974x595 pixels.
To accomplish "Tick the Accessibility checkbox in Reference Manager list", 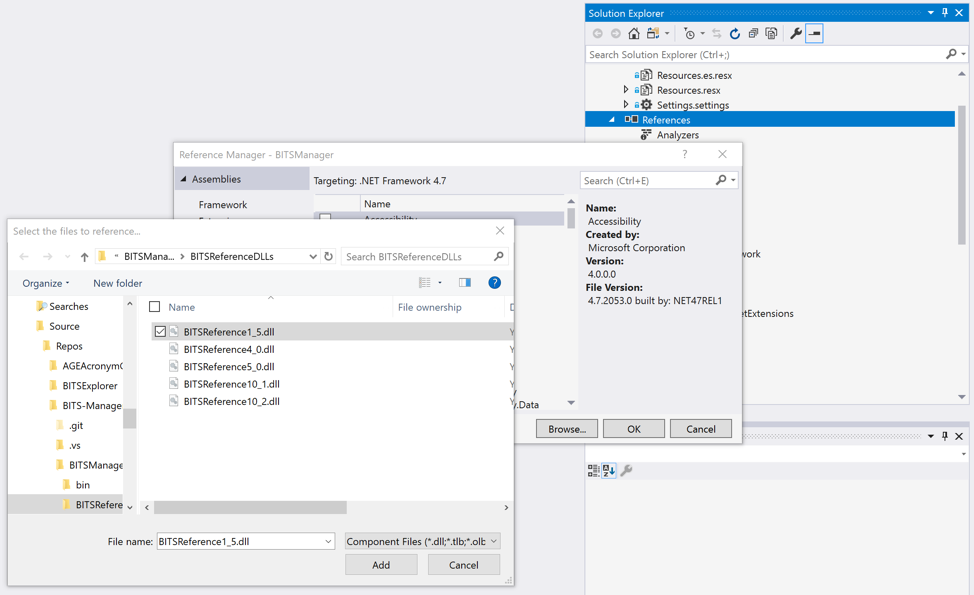I will 325,219.
